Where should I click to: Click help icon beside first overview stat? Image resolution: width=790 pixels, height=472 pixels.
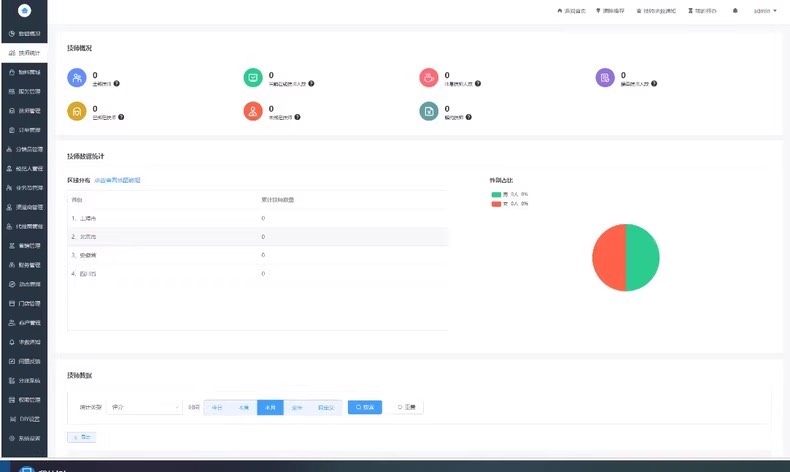click(116, 84)
